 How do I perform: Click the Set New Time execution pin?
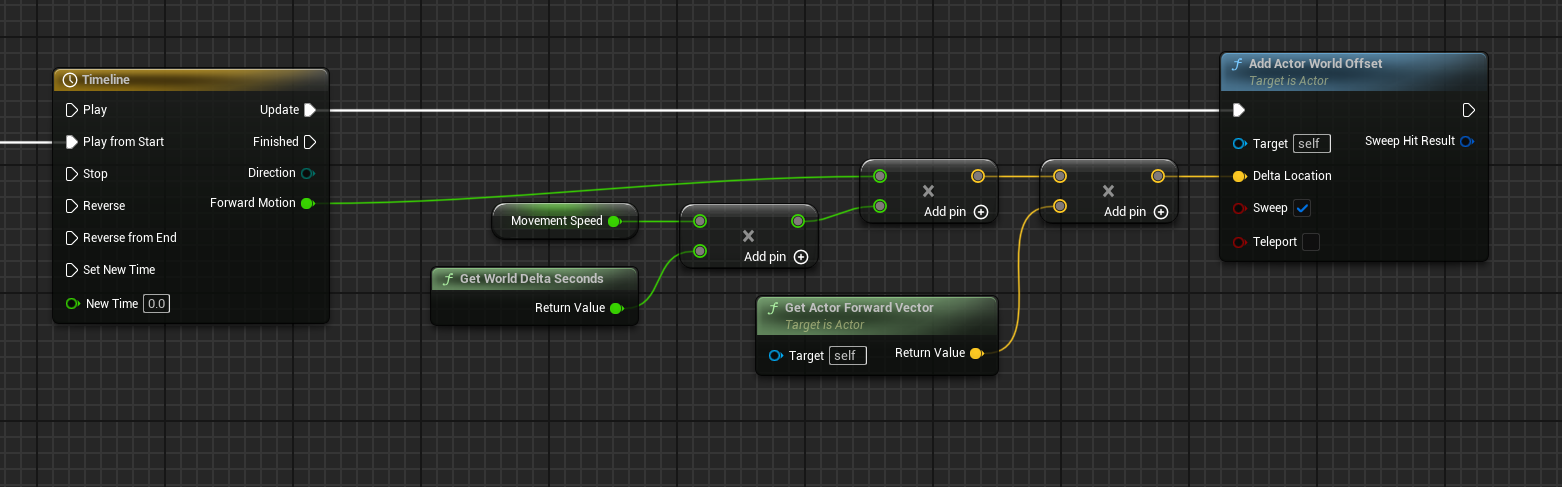tap(71, 270)
